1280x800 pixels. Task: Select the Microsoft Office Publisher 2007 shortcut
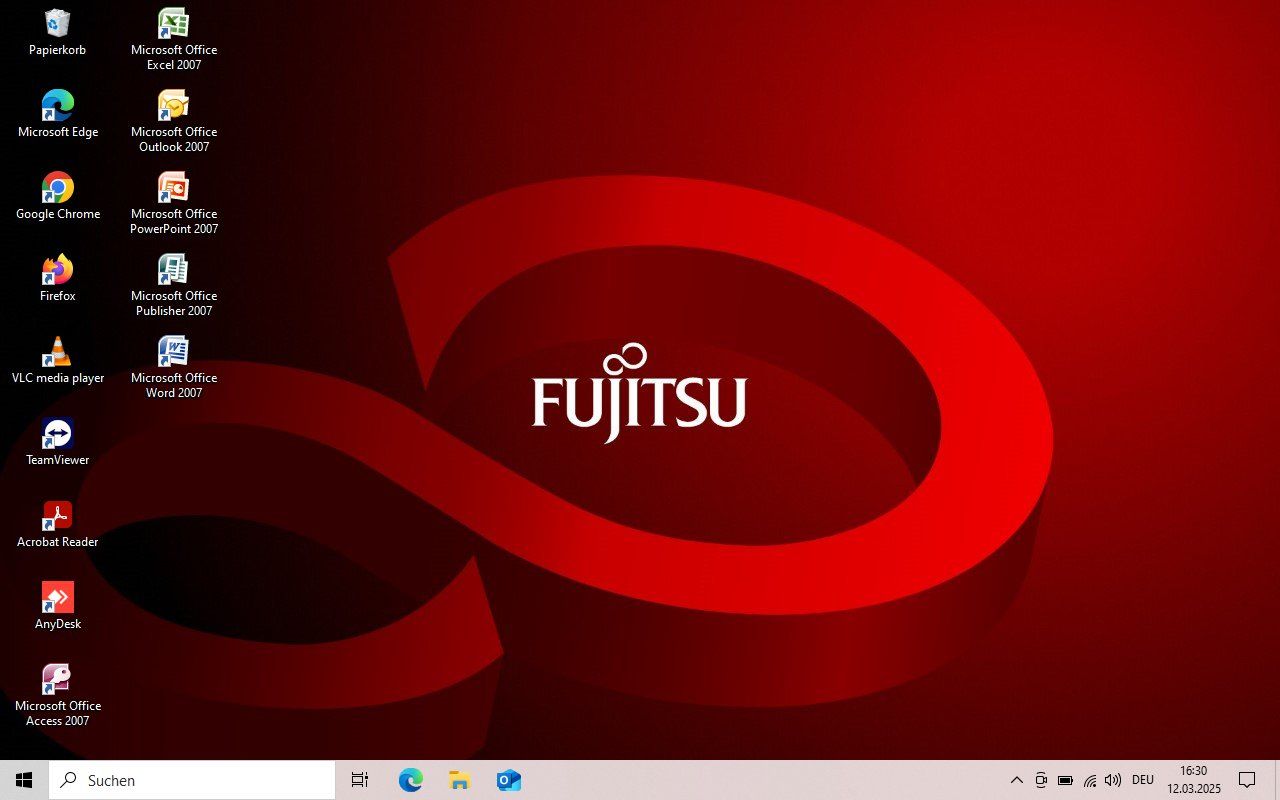pos(174,285)
